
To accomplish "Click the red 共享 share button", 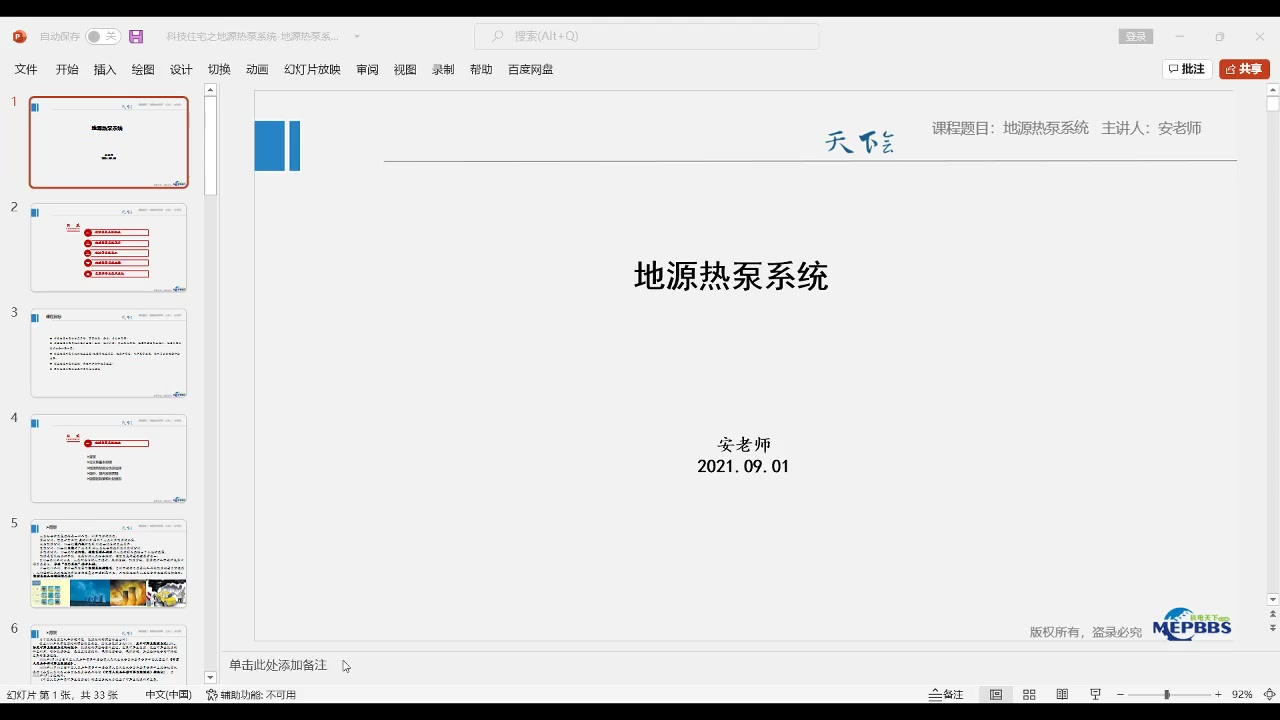I will click(1244, 68).
